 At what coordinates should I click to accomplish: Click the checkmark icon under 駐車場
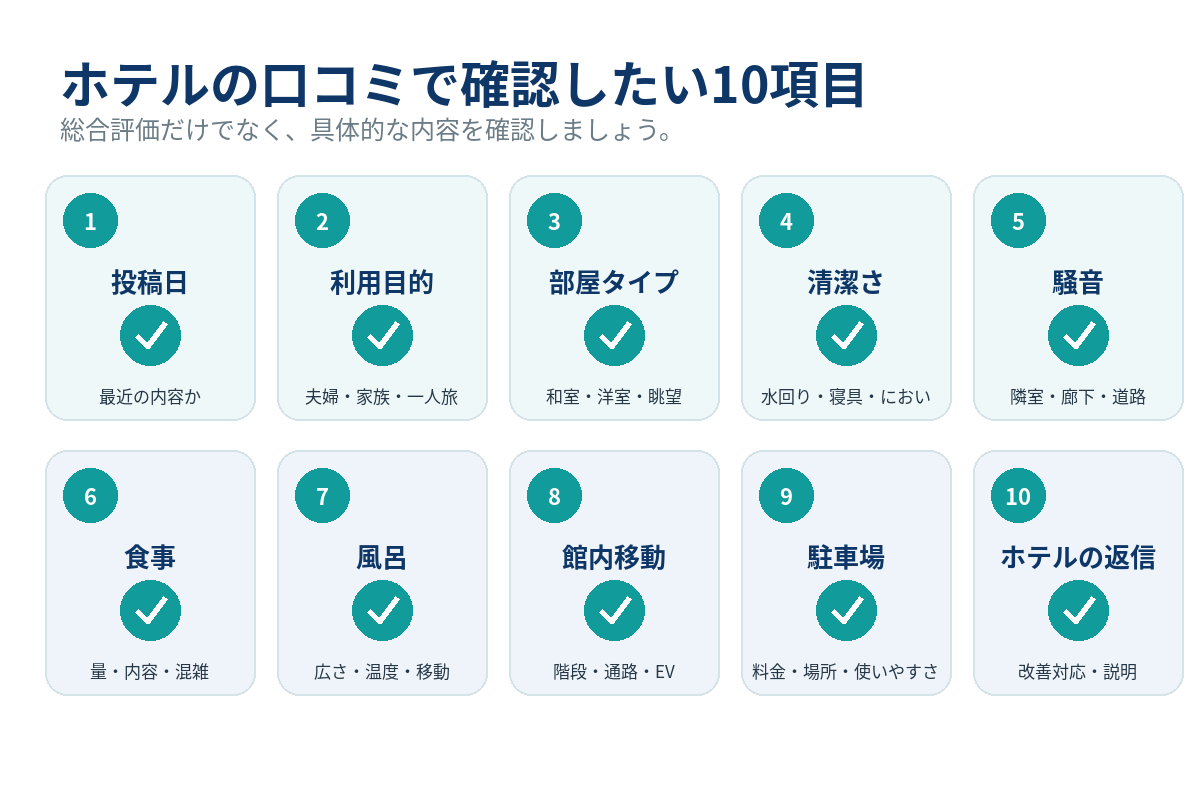tap(846, 611)
